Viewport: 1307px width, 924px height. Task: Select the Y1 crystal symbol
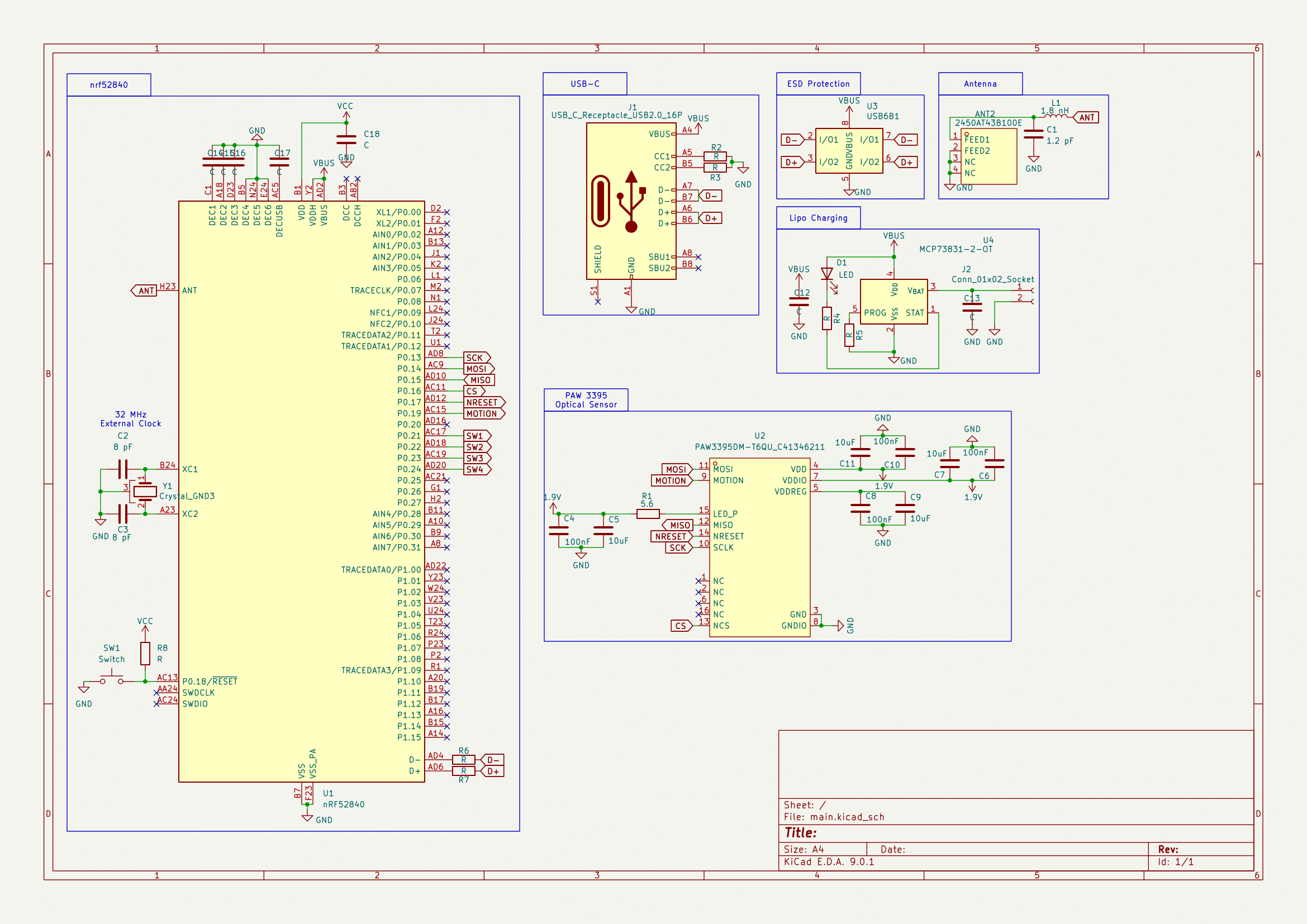coord(145,491)
